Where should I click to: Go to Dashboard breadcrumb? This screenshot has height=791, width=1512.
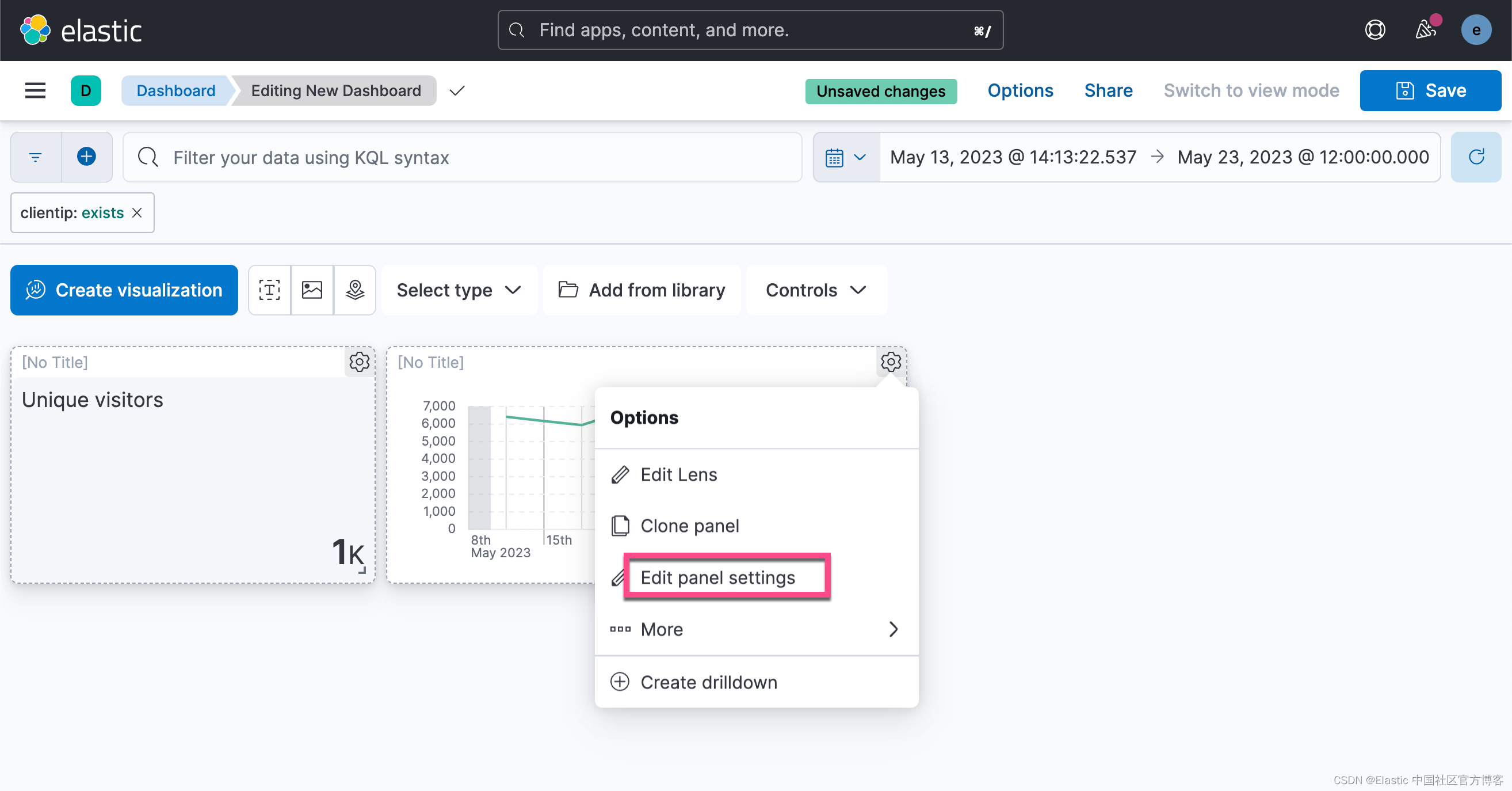click(175, 90)
